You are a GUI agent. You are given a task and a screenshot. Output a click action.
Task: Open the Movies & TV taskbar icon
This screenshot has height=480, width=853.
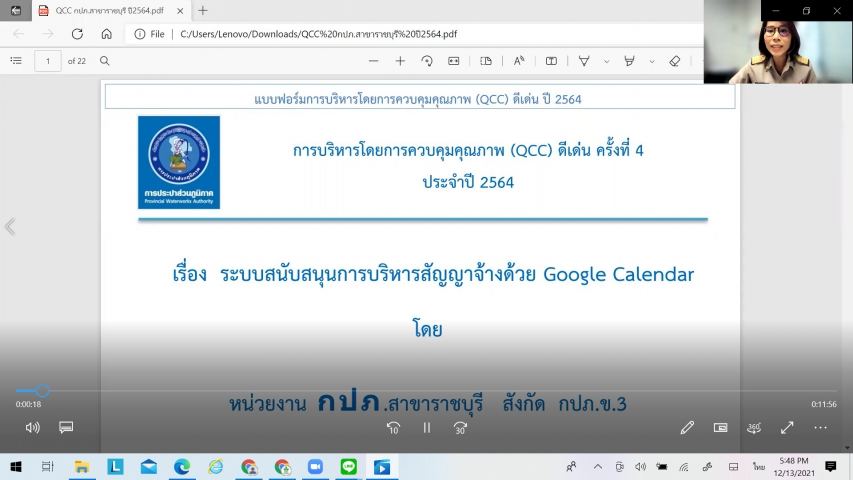coord(382,467)
